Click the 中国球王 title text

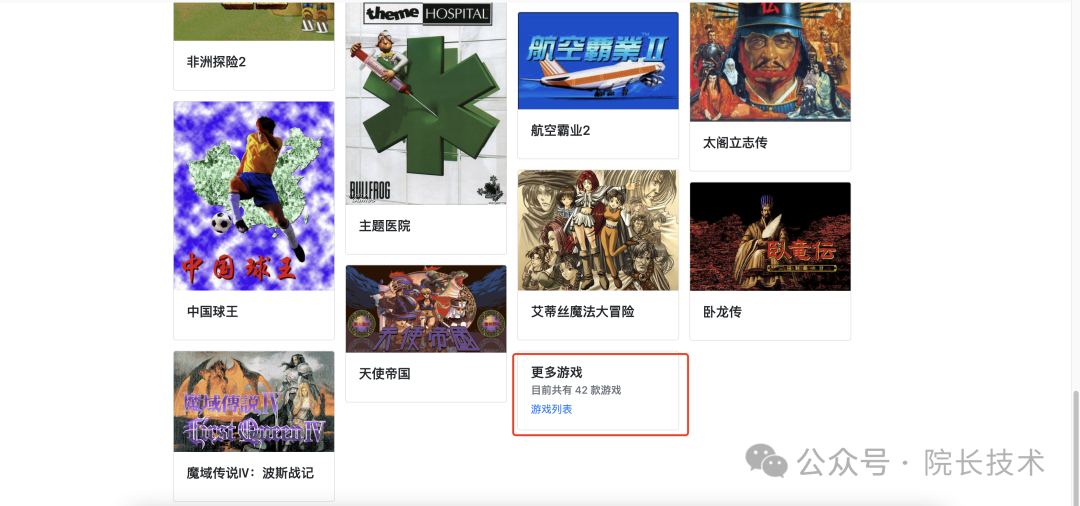pos(212,312)
